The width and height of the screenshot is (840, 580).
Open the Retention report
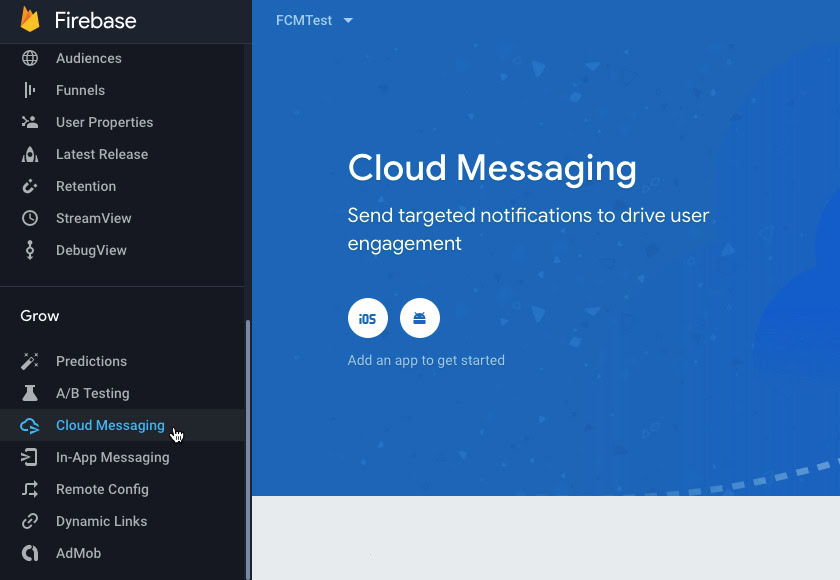click(86, 186)
